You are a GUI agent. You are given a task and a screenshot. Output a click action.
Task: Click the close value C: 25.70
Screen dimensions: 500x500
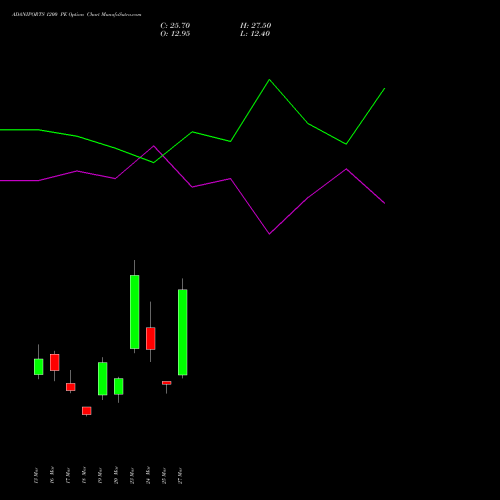(175, 26)
